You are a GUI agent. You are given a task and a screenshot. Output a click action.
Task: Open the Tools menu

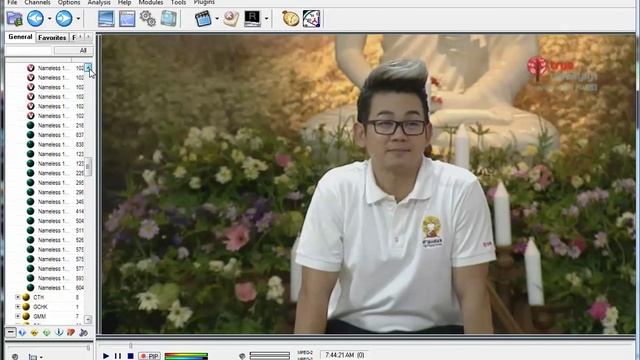(178, 2)
